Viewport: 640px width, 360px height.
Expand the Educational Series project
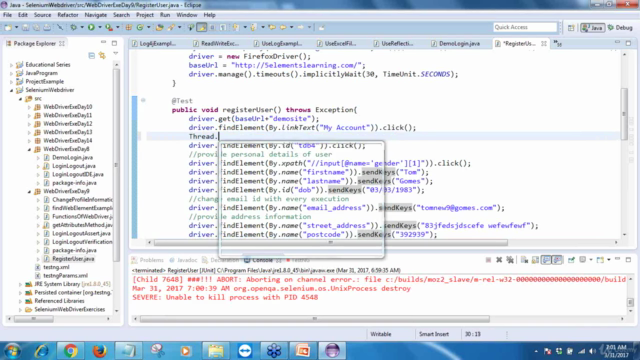point(11,65)
